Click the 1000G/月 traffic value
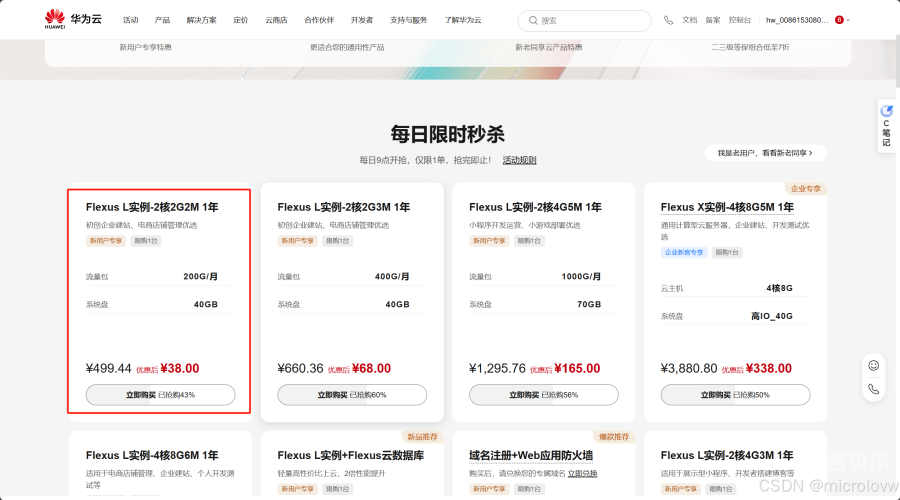Screen dimensions: 900x500 coord(581,277)
